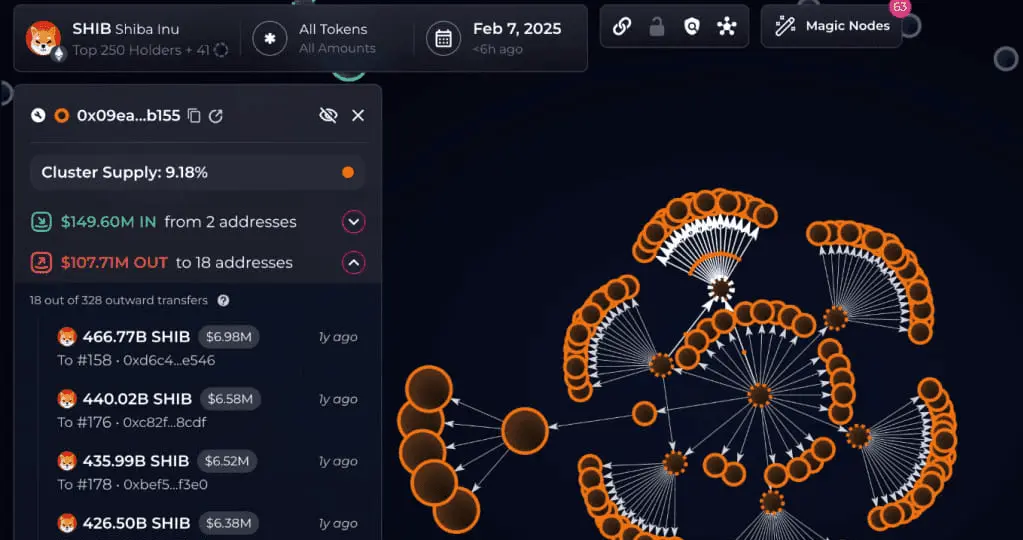
Task: Click the chain link icon in toolbar
Action: 622,27
